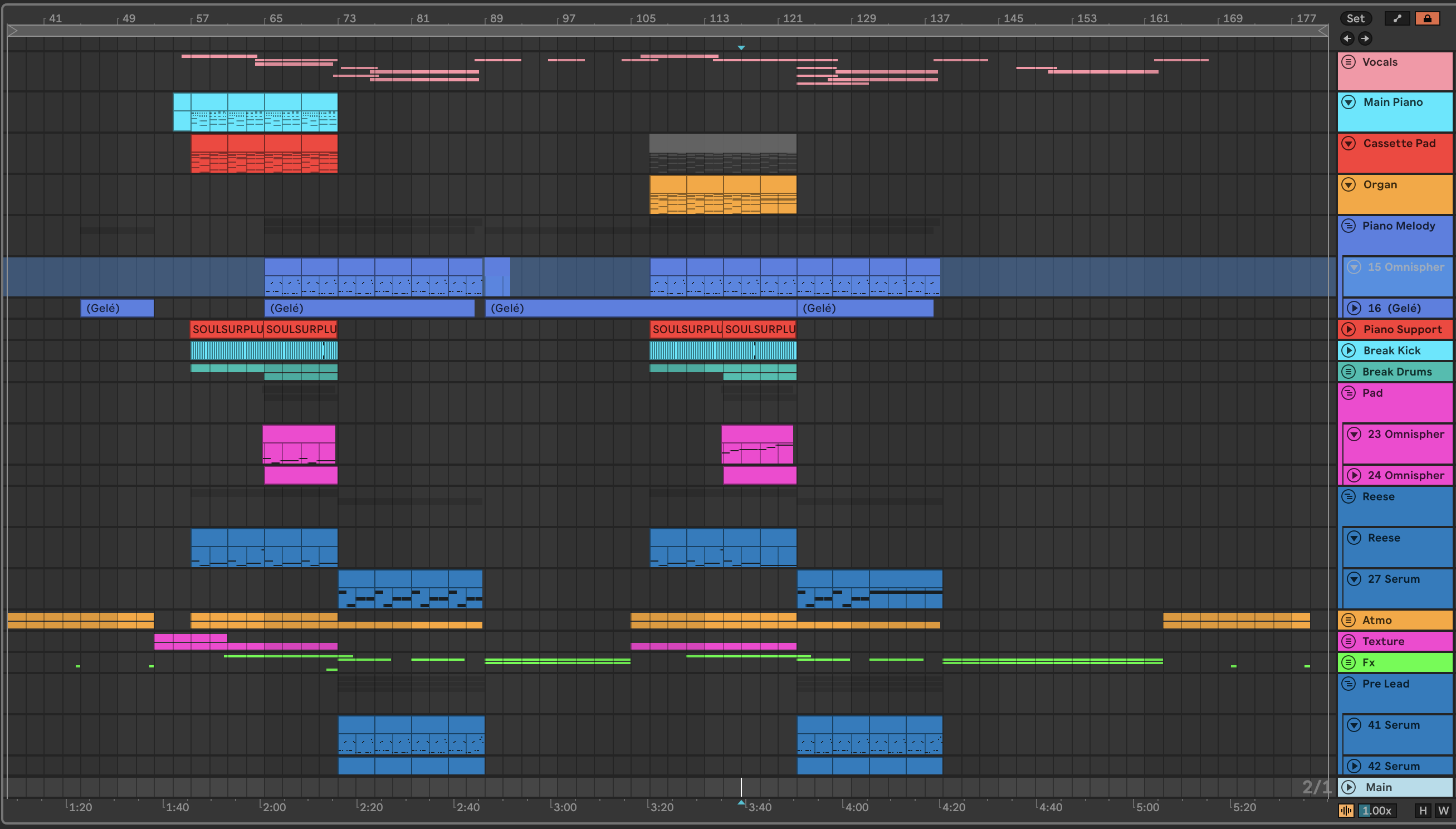Collapse the Cassette Pad track
This screenshot has width=1456, height=829.
(1348, 143)
